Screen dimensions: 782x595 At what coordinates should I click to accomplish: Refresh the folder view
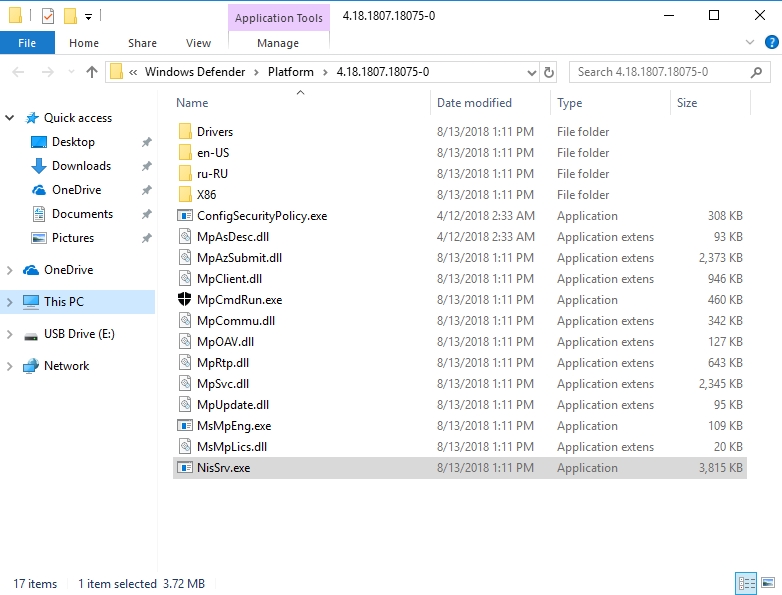pyautogui.click(x=549, y=73)
